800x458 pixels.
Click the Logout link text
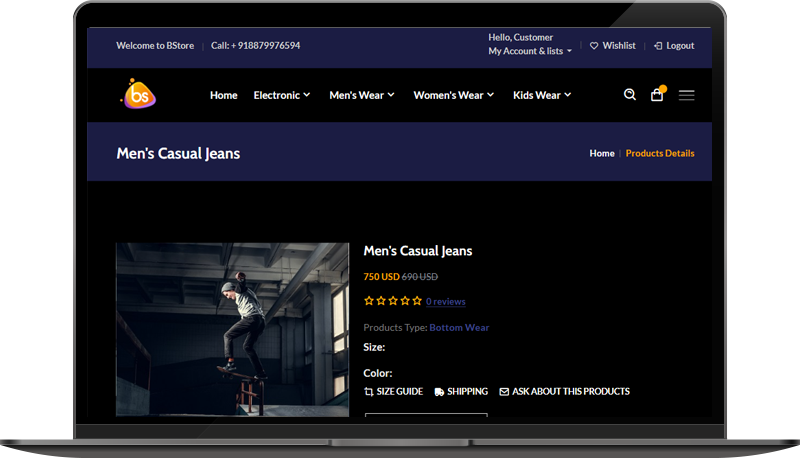pyautogui.click(x=680, y=46)
